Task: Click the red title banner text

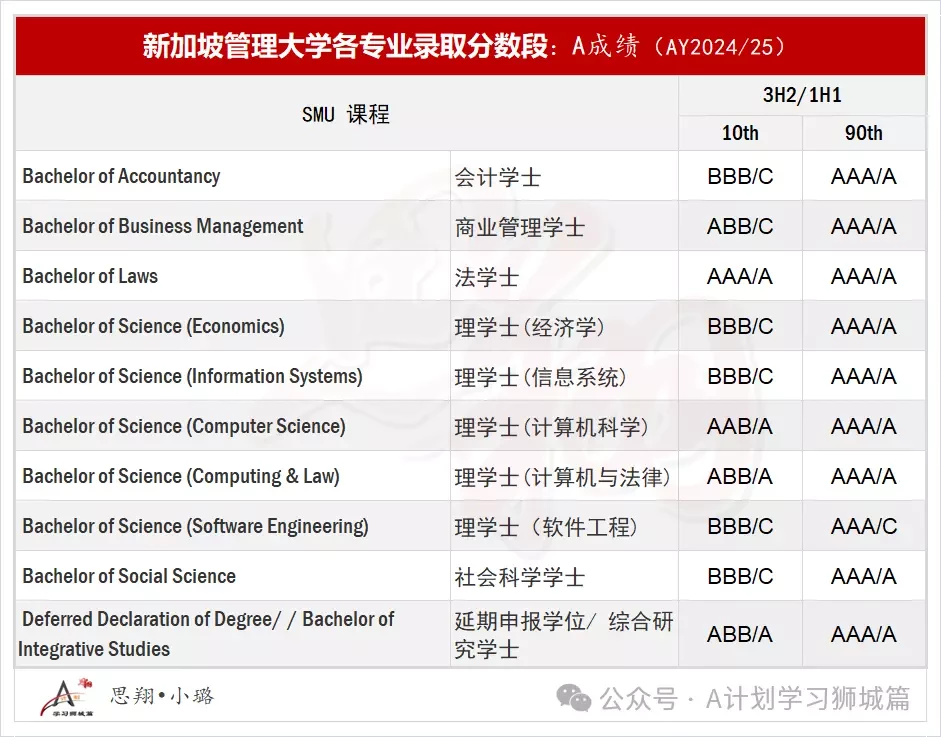Action: (463, 46)
